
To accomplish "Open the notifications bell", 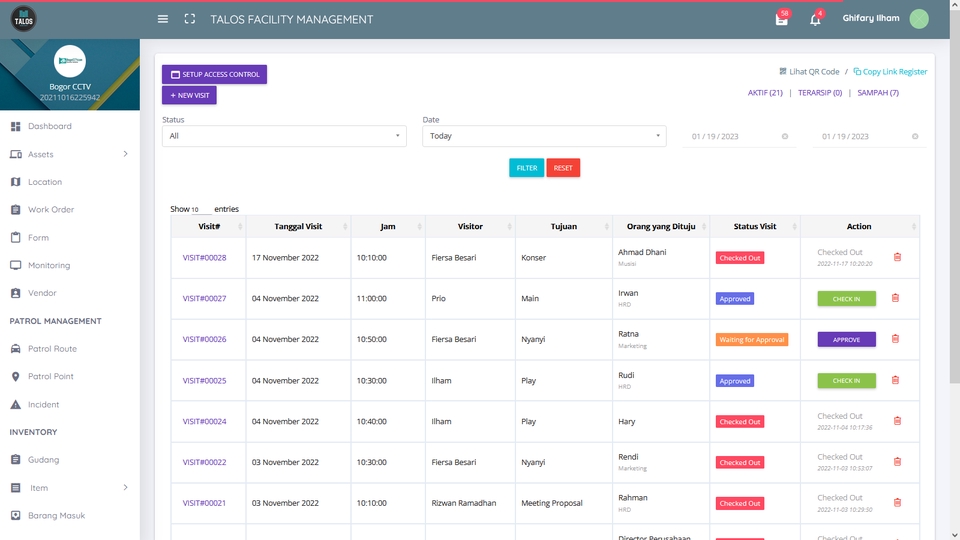I will tap(815, 20).
